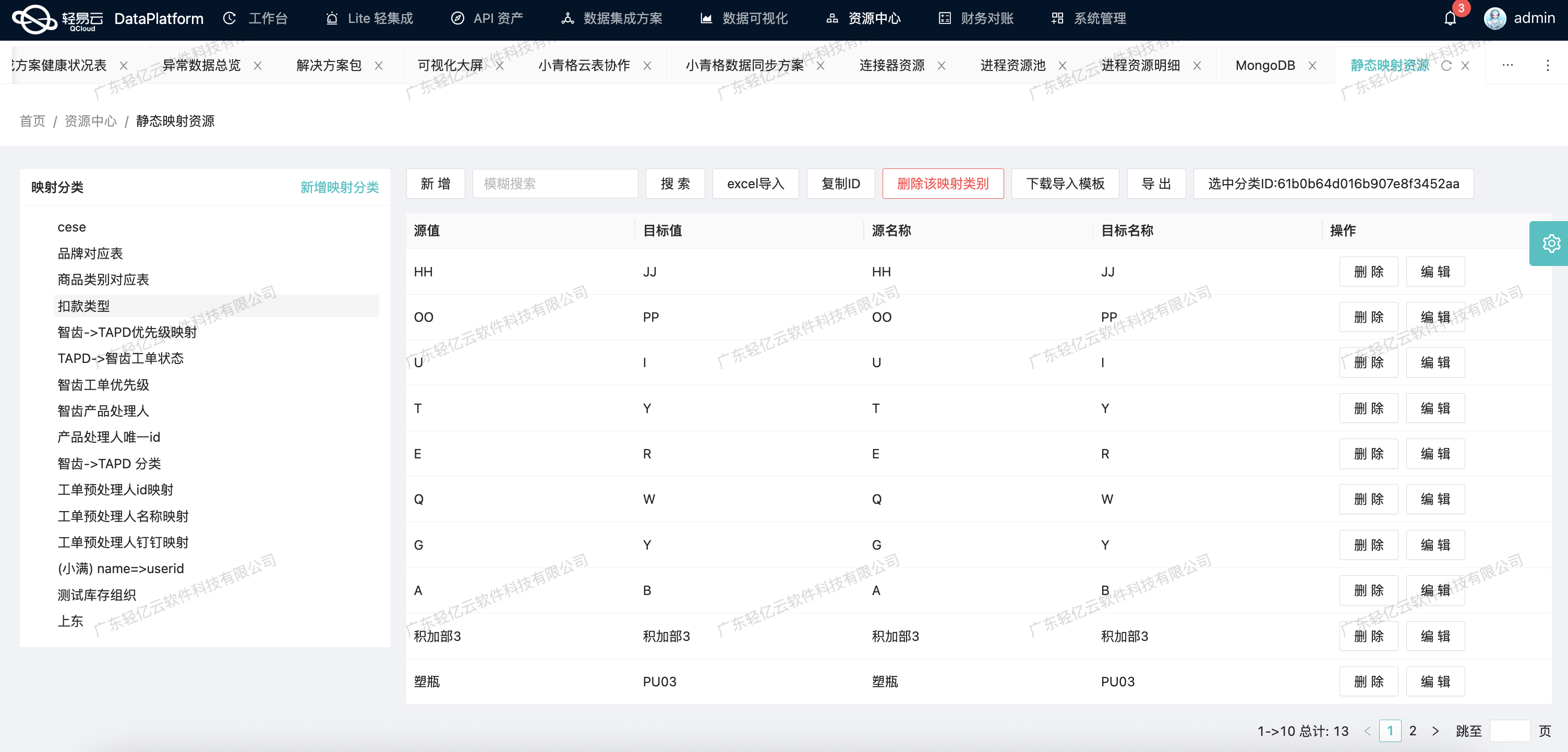This screenshot has height=752, width=1568.
Task: Delete the 积加部3 row
Action: (1368, 636)
